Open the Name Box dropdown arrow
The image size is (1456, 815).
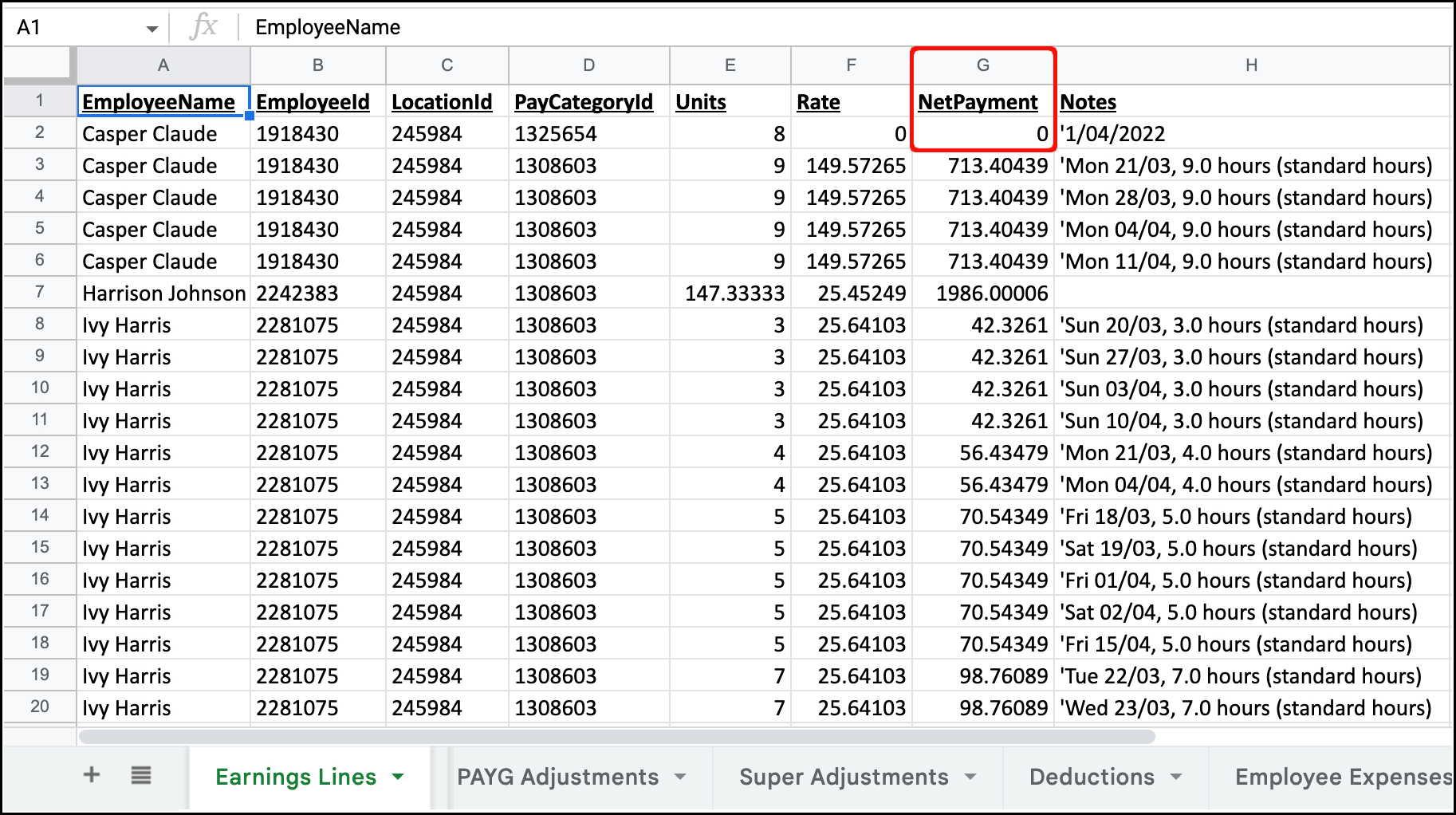tap(152, 29)
